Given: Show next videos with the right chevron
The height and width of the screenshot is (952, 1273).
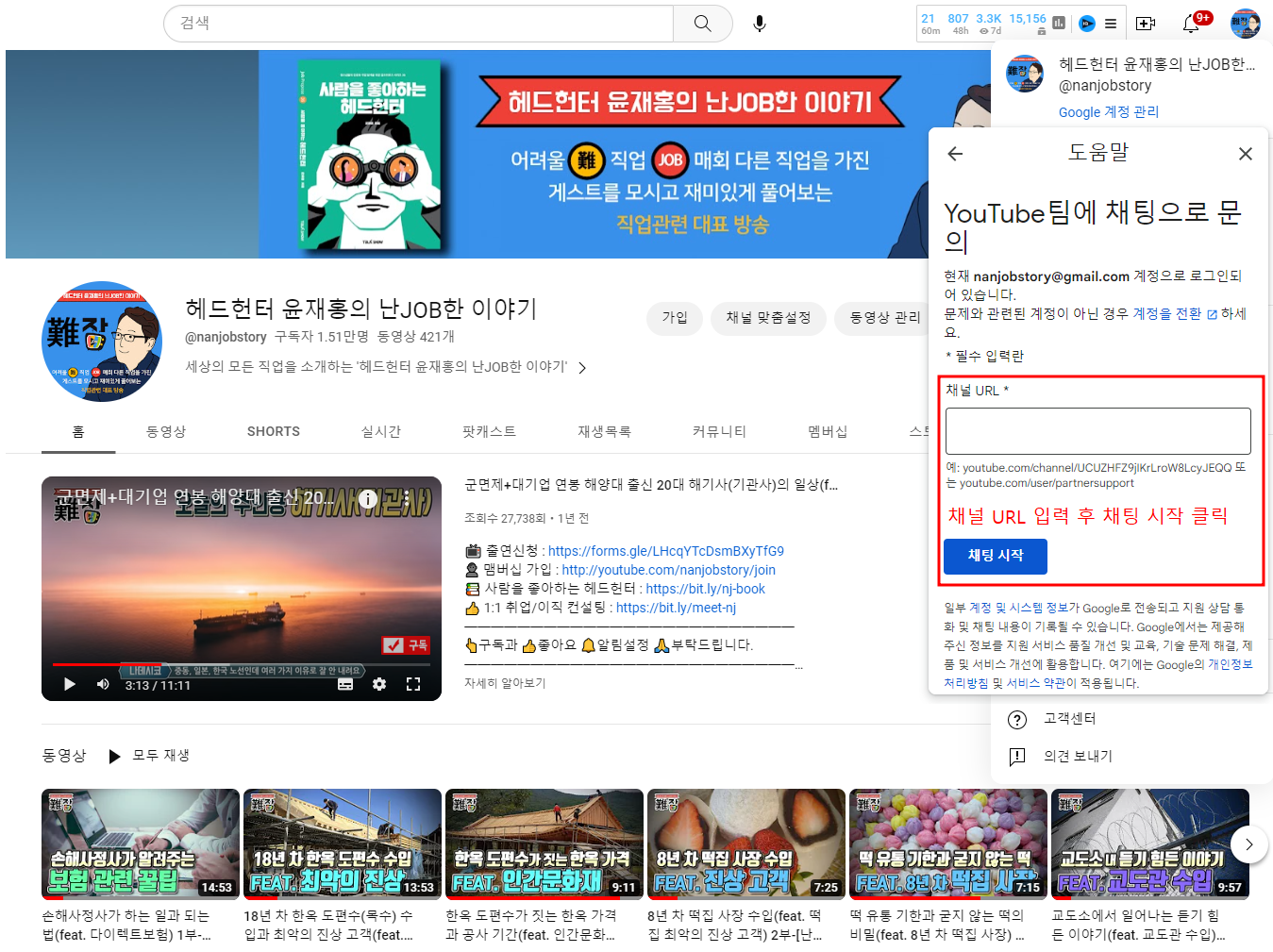Looking at the screenshot, I should (x=1248, y=844).
